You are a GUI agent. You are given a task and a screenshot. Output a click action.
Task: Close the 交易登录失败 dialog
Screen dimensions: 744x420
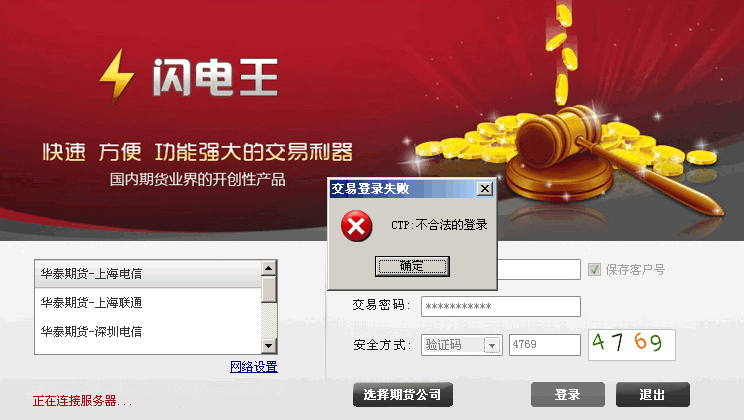tap(484, 189)
